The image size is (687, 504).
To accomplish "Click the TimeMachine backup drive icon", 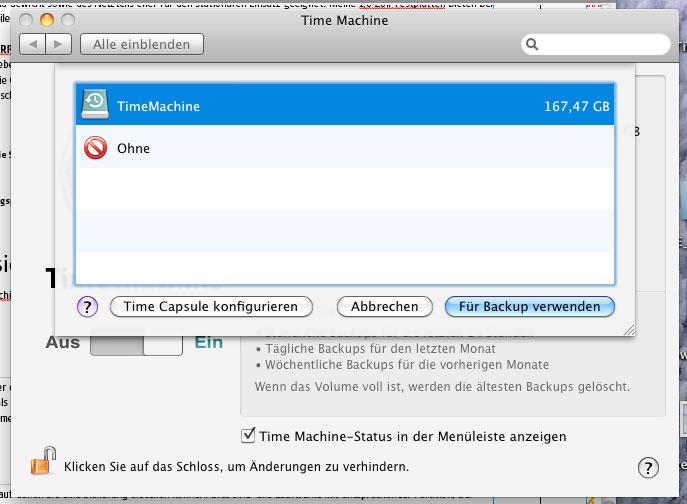I will 95,104.
